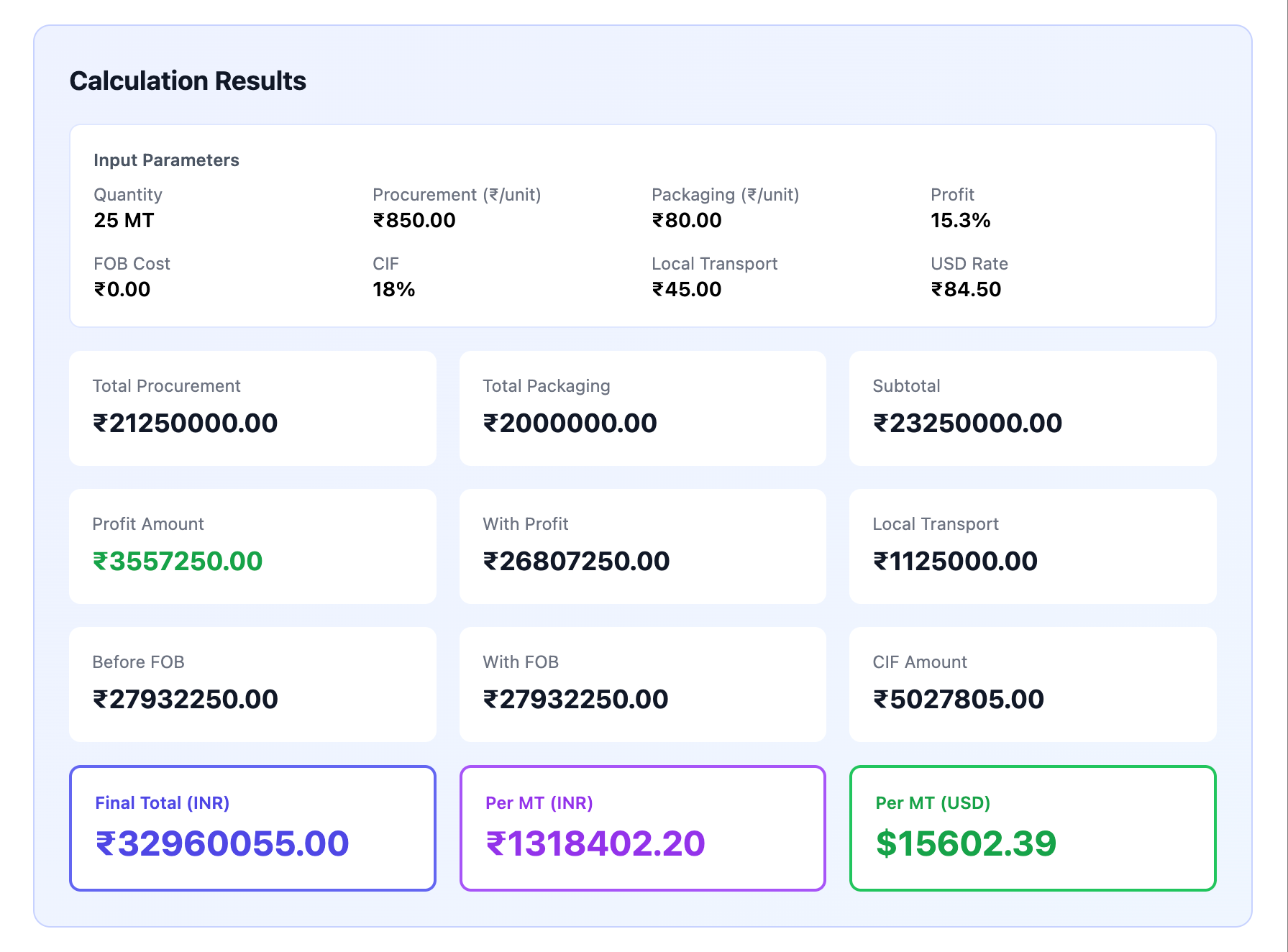Select the Profit percentage 15.3%
Screen dimensions: 1288x952
(959, 220)
